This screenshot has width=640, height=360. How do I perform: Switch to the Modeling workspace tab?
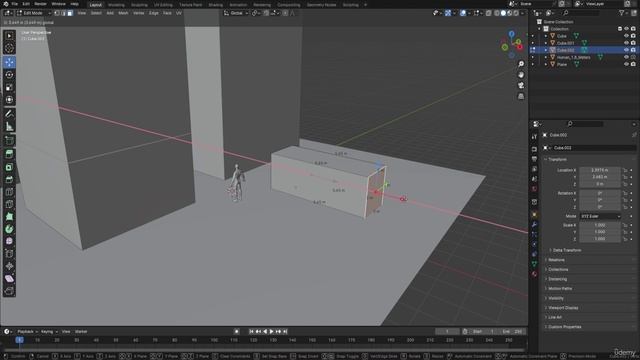tap(116, 5)
